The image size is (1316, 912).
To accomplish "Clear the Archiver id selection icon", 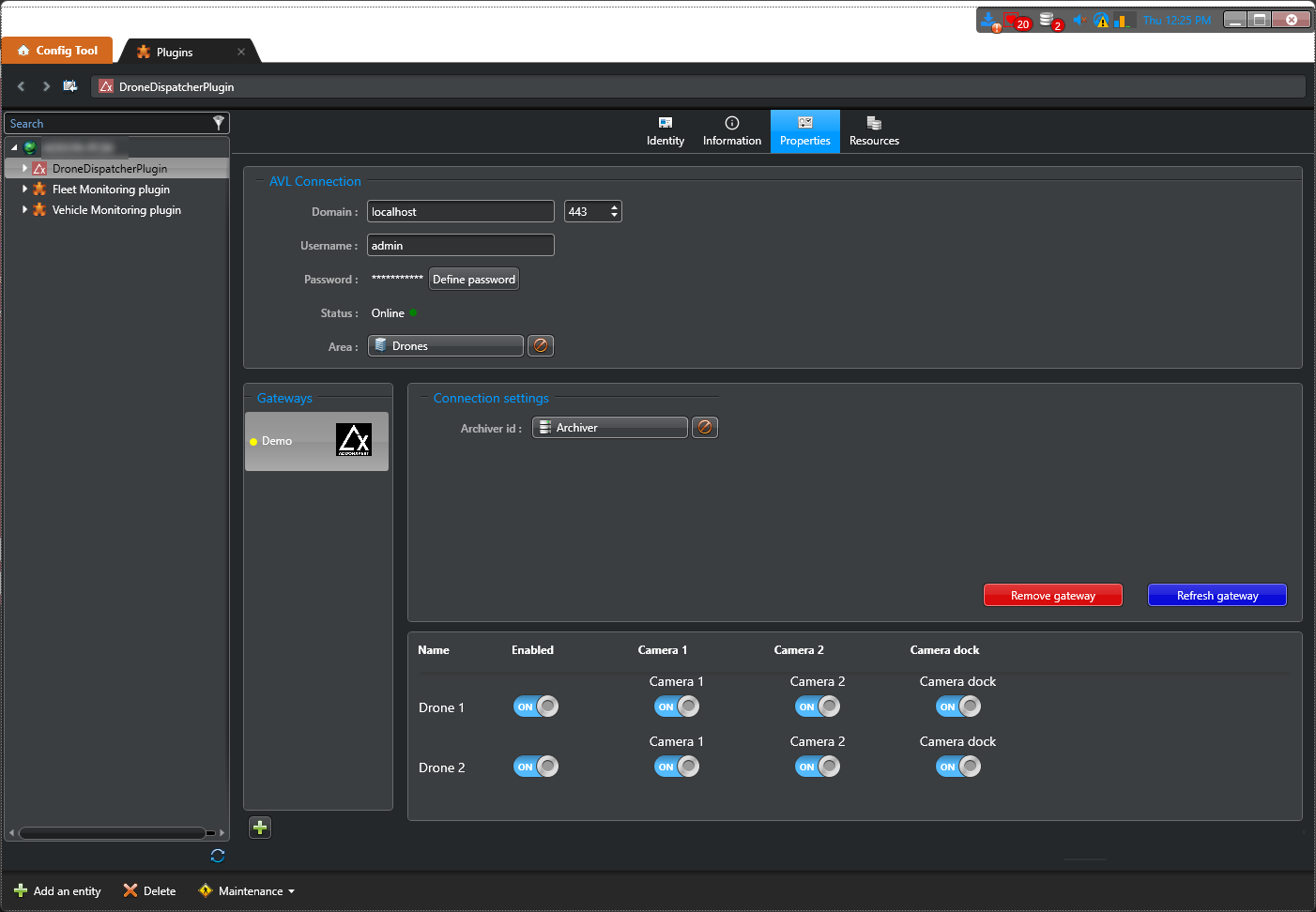I will click(x=705, y=428).
